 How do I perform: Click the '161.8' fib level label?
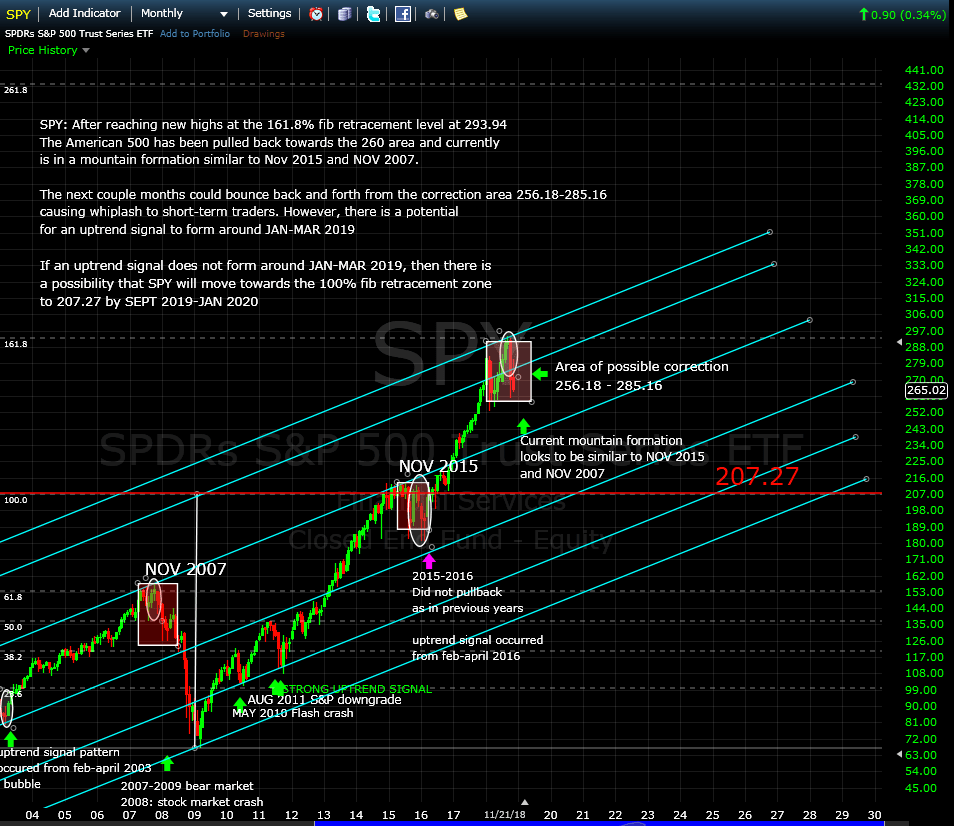[16, 344]
